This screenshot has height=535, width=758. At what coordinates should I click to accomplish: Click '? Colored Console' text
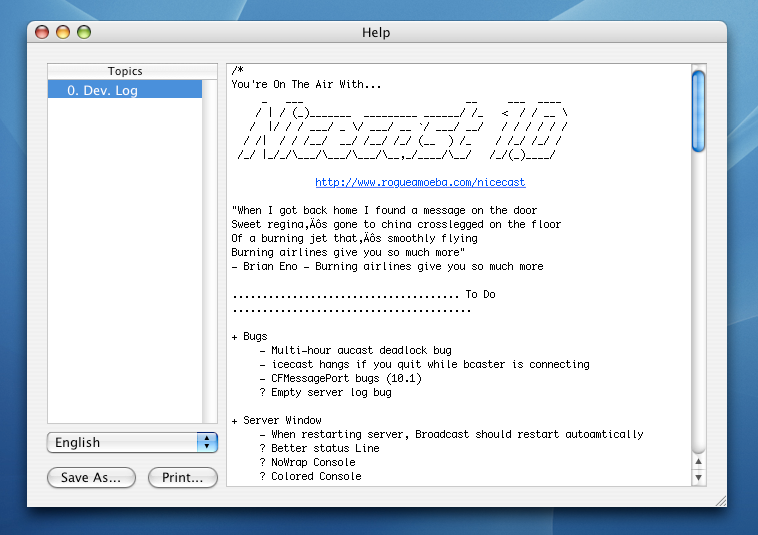pyautogui.click(x=310, y=477)
